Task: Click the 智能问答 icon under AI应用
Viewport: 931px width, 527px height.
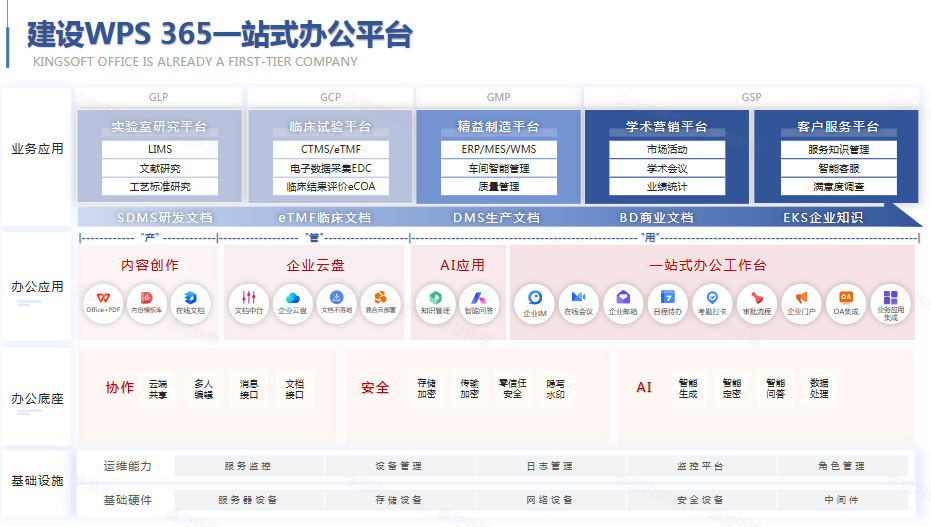Action: point(479,303)
